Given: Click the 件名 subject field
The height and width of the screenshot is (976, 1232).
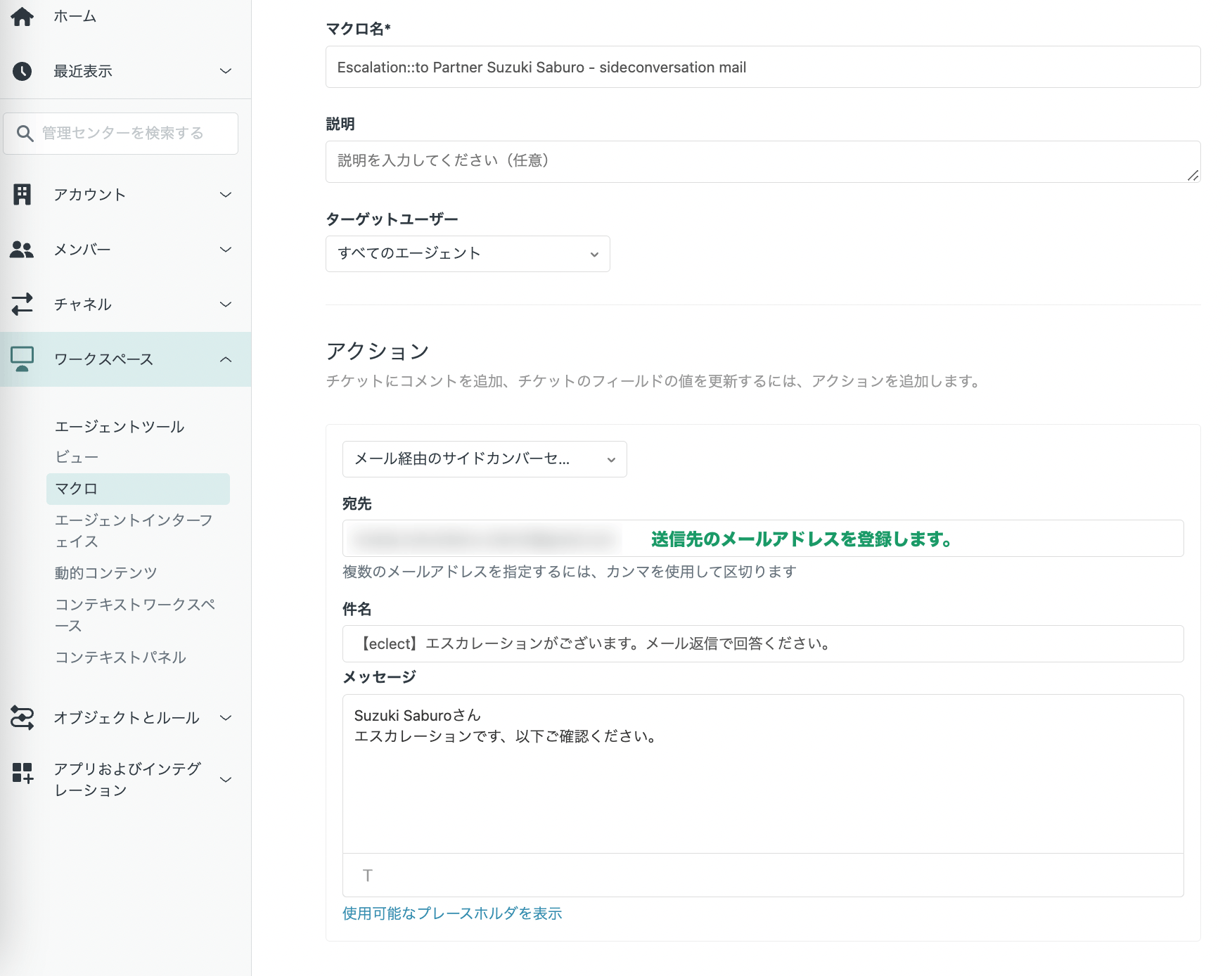Looking at the screenshot, I should [763, 644].
